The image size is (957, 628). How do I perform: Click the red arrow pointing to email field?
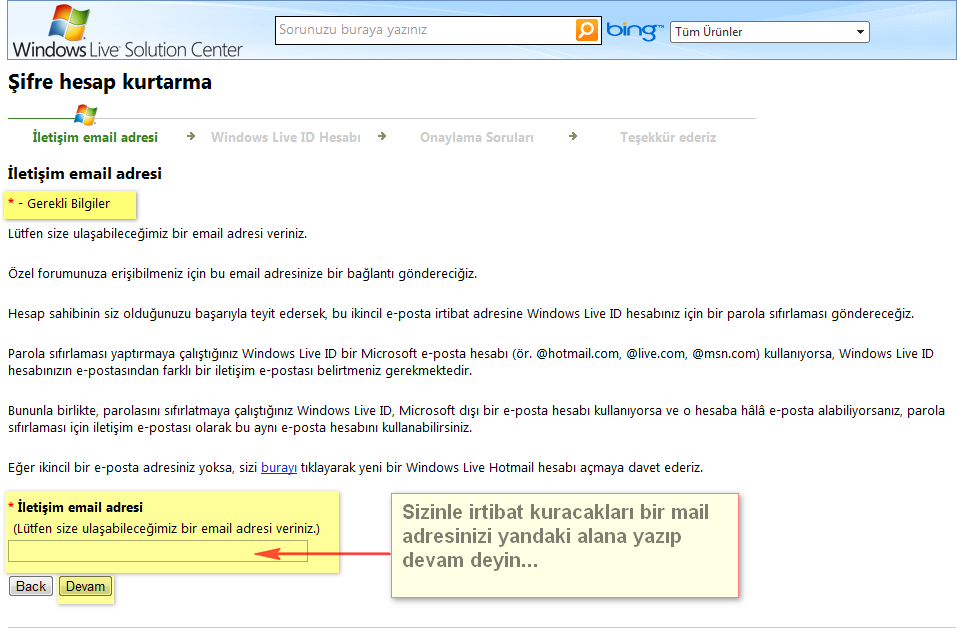(320, 552)
